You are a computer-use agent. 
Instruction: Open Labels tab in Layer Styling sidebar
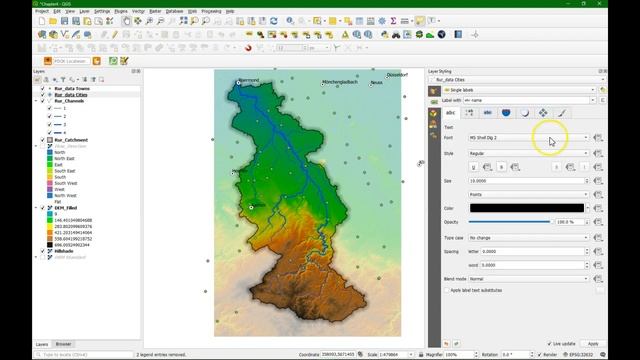pos(434,102)
